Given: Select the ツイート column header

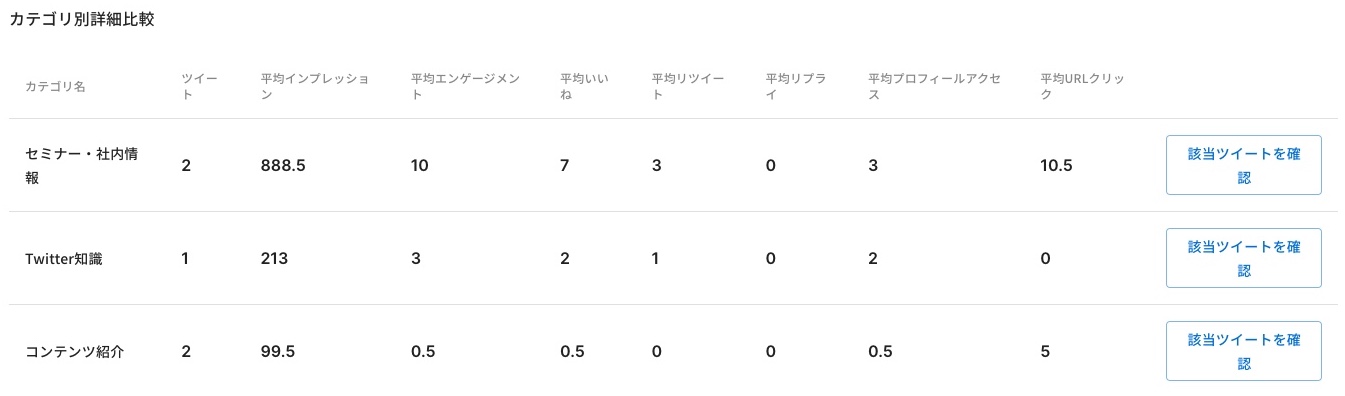Looking at the screenshot, I should (200, 86).
